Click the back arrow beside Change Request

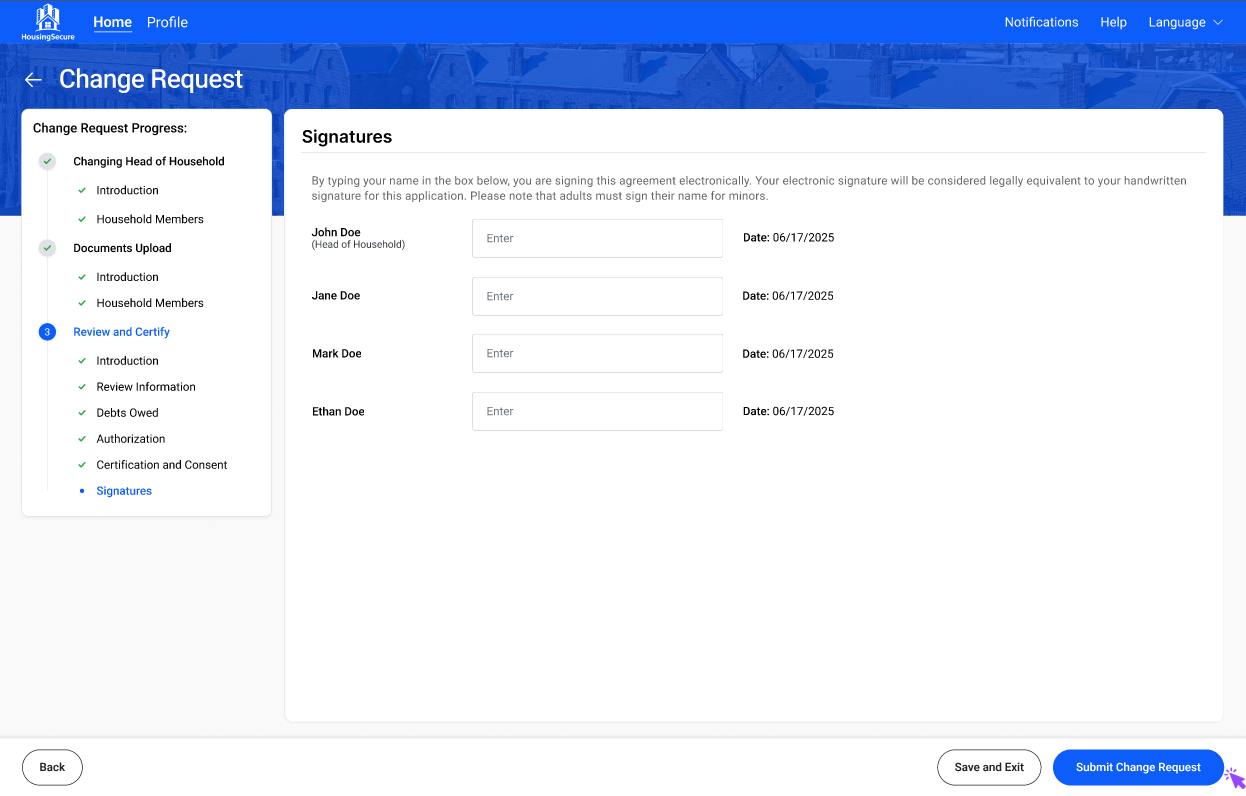(x=33, y=80)
